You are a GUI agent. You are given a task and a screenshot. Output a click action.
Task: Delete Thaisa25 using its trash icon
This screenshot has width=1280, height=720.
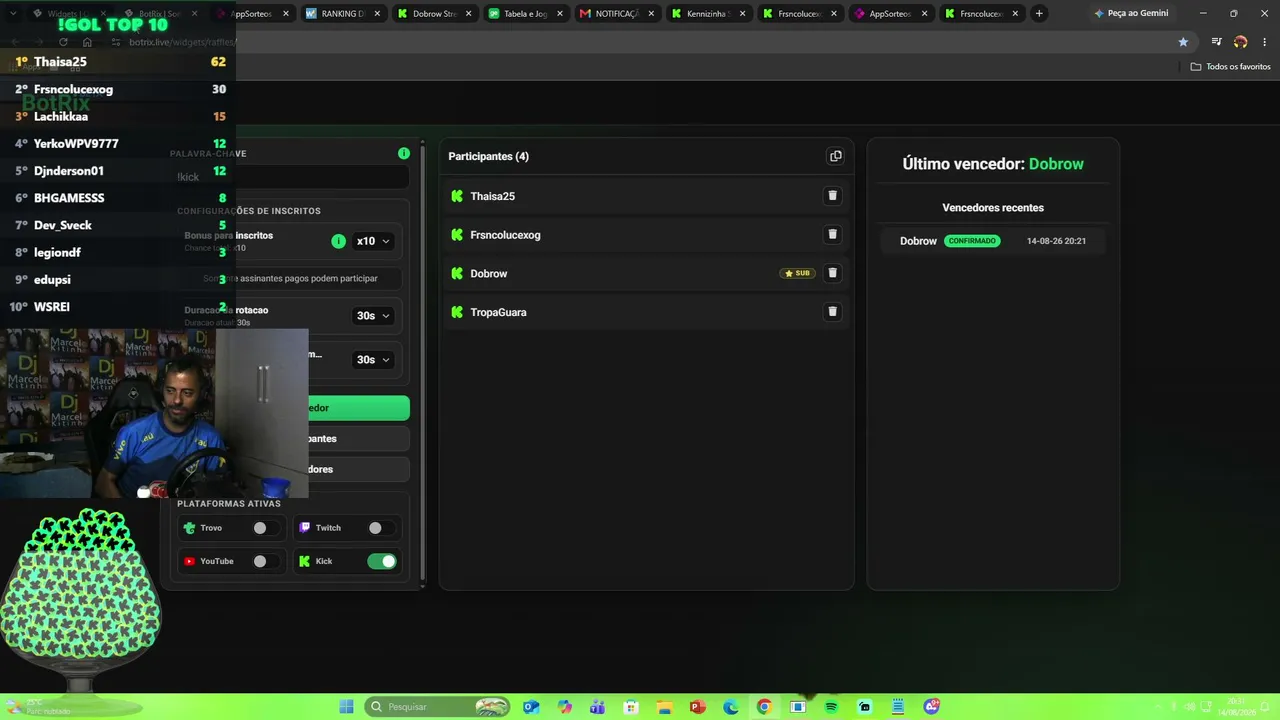(832, 196)
